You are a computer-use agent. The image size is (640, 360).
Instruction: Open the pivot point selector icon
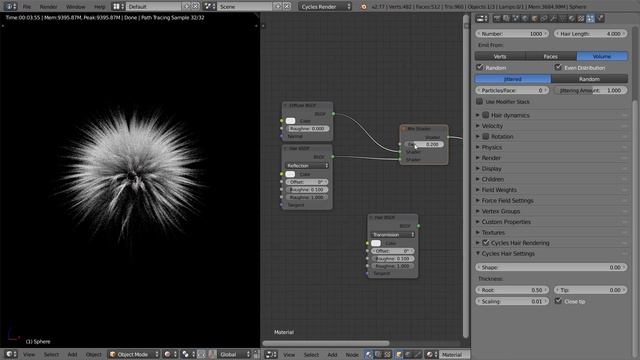[188, 354]
